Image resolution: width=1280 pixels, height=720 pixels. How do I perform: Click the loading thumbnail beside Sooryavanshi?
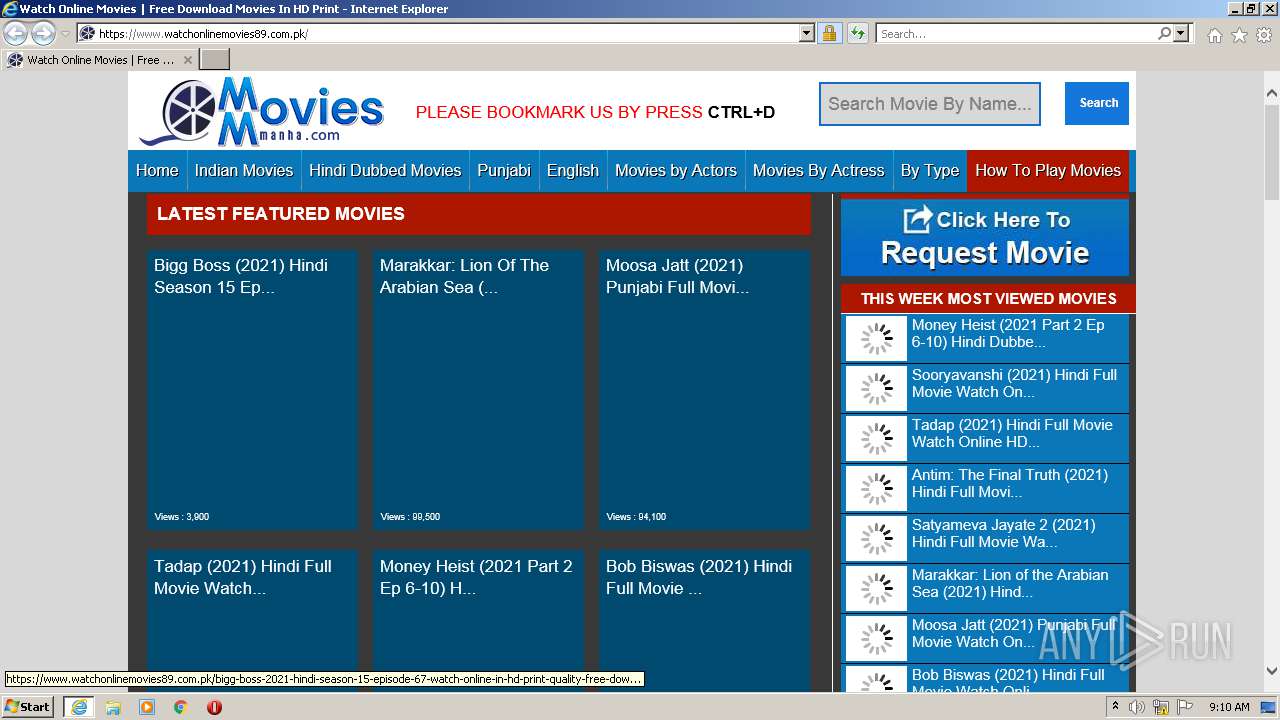point(876,389)
